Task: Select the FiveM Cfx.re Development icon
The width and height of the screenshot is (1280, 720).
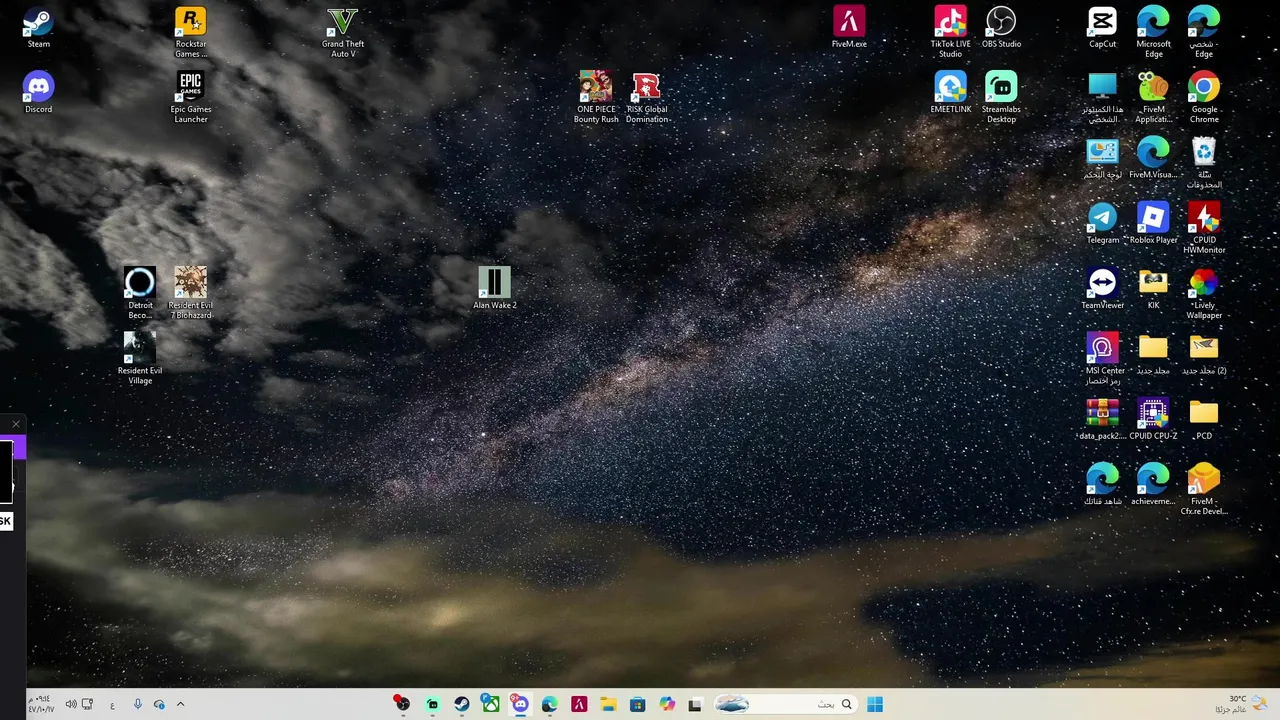Action: pyautogui.click(x=1204, y=490)
